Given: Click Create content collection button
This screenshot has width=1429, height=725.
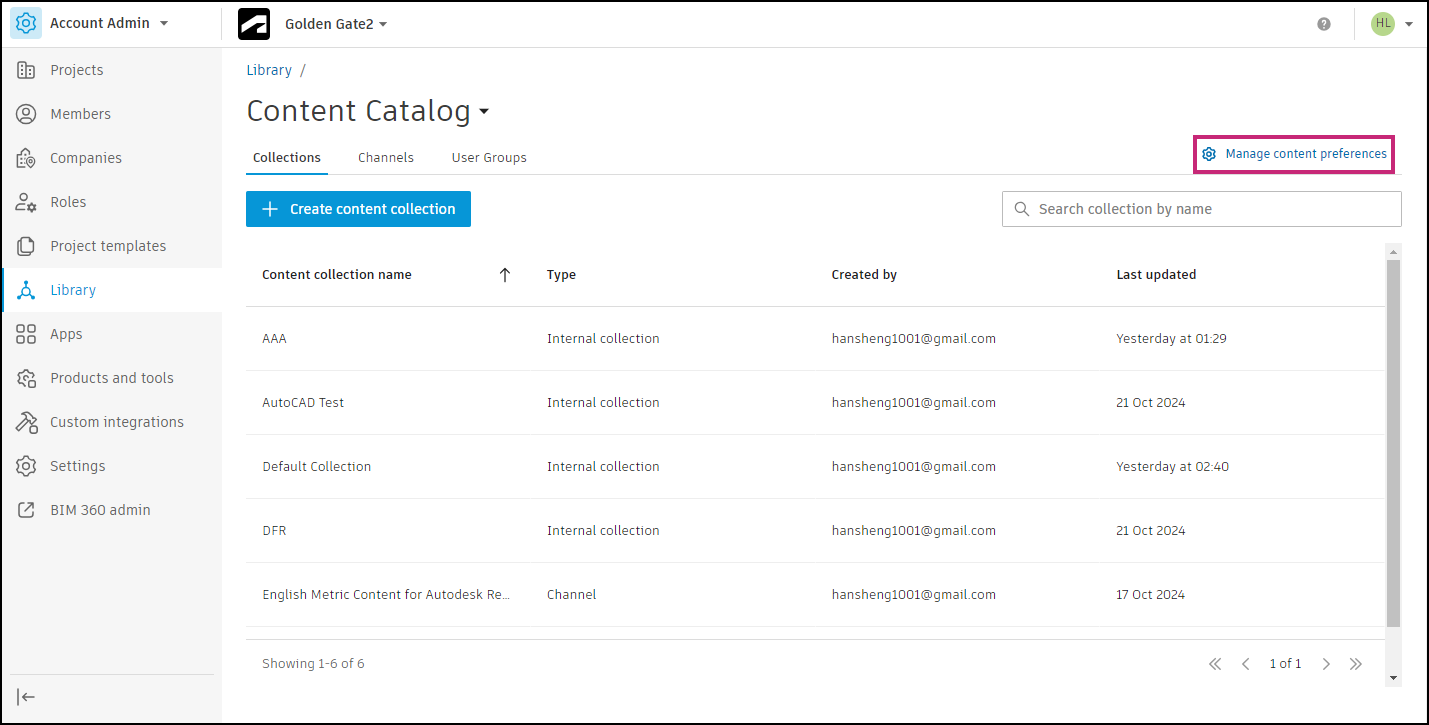Looking at the screenshot, I should (358, 209).
